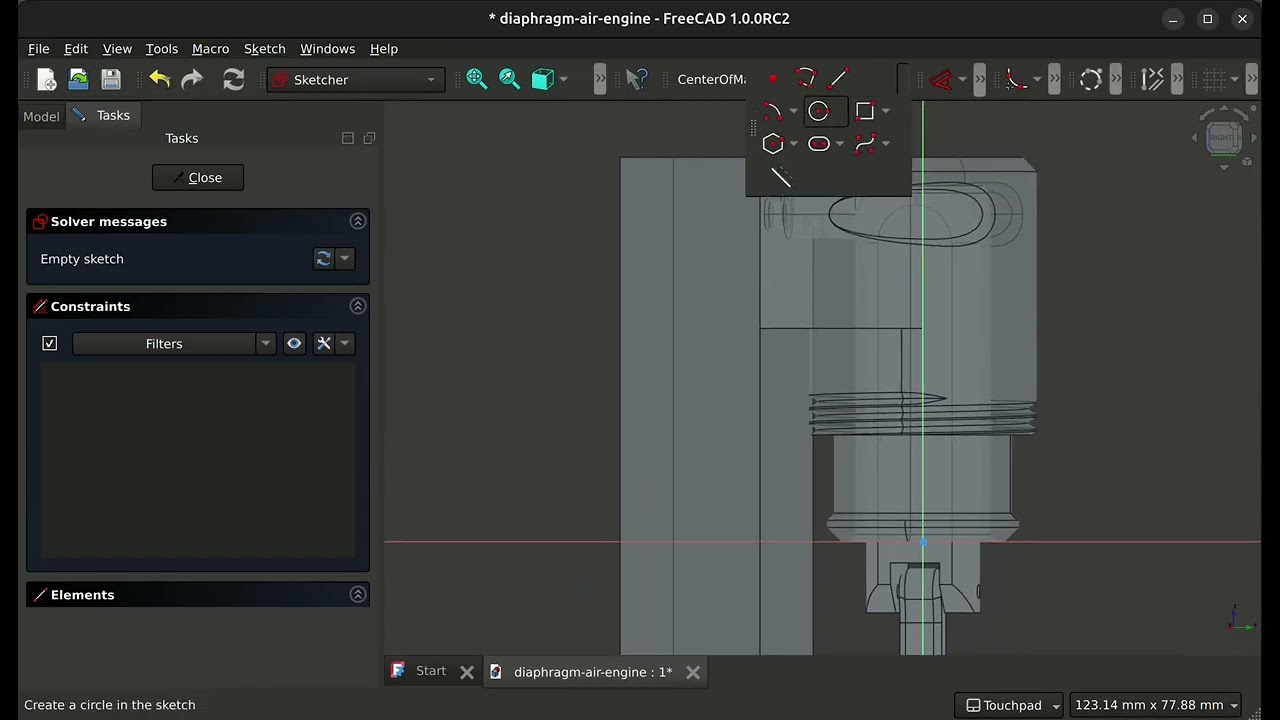
Task: Click the grayed Redo arrow
Action: coord(192,80)
